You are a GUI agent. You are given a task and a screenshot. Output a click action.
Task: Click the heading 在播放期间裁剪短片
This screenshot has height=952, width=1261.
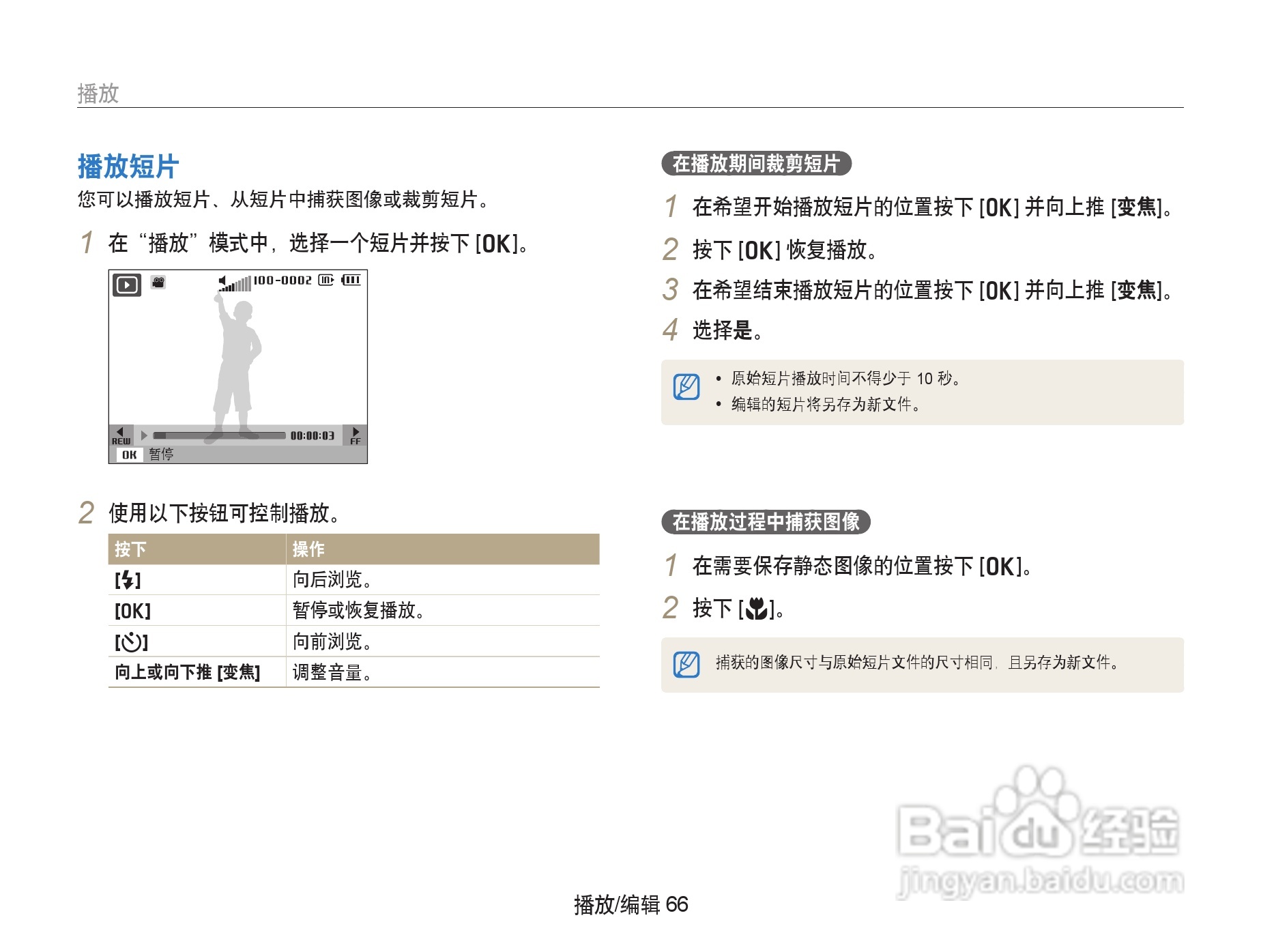tap(756, 164)
